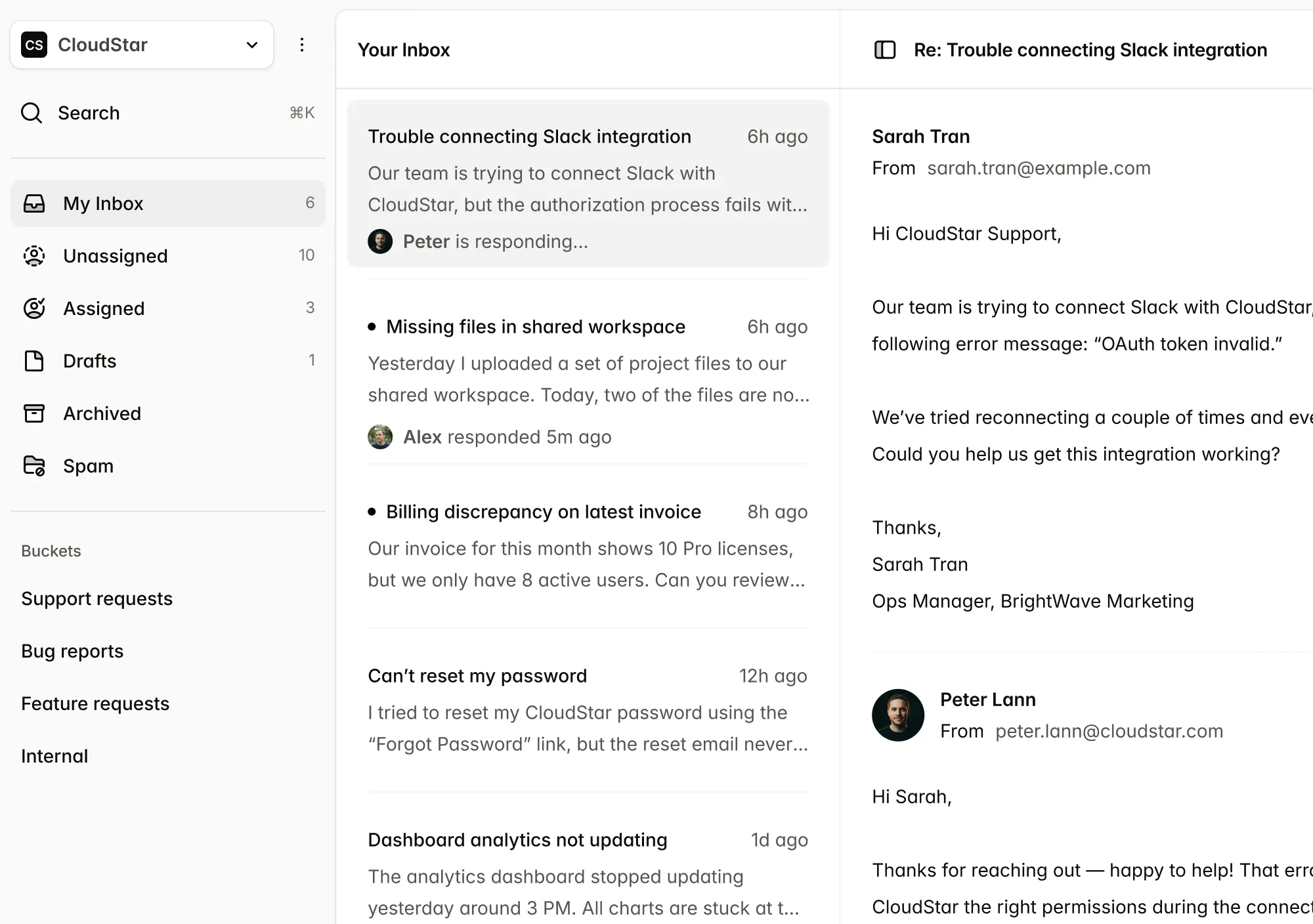This screenshot has width=1313, height=924.
Task: Select the Support requests bucket
Action: [x=97, y=598]
